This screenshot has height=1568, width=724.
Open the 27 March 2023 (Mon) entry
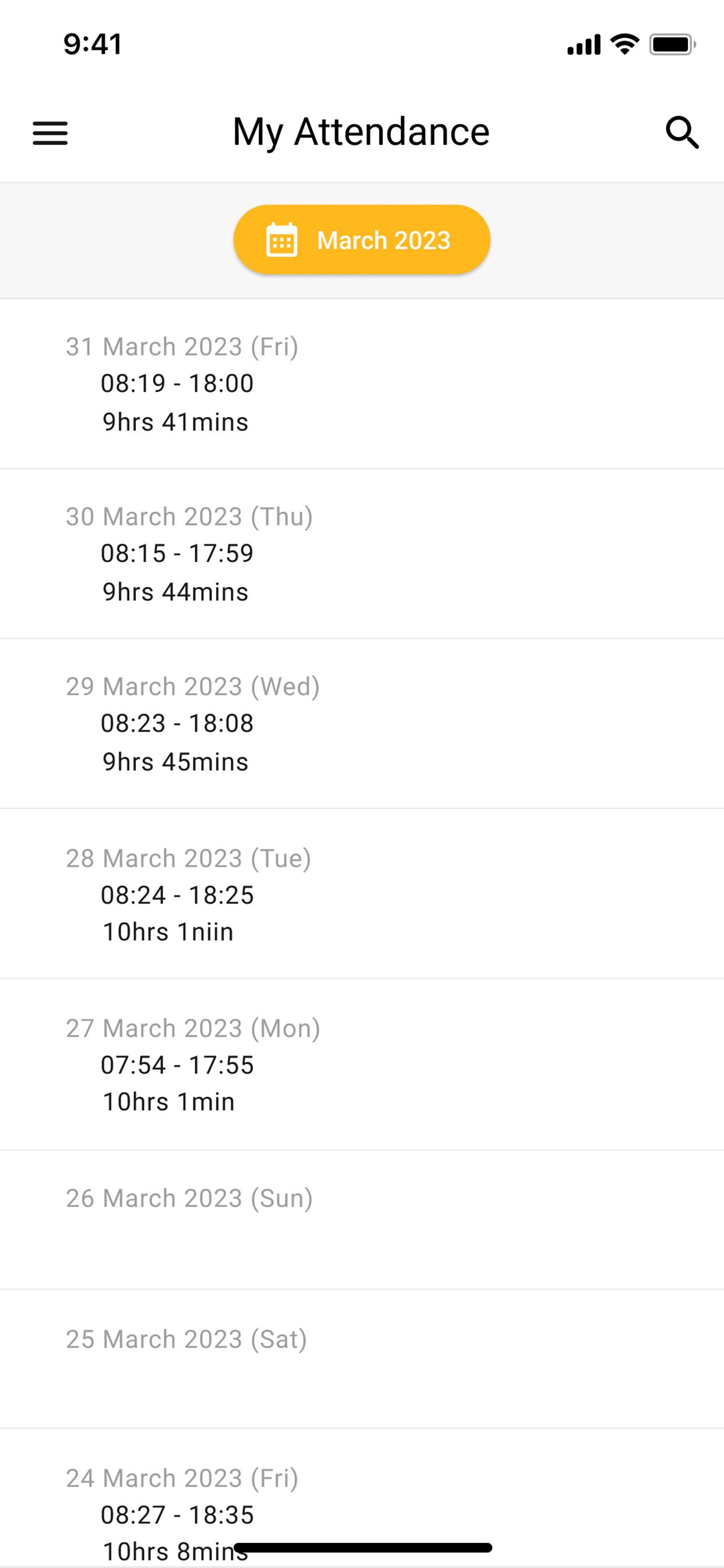(x=361, y=1064)
